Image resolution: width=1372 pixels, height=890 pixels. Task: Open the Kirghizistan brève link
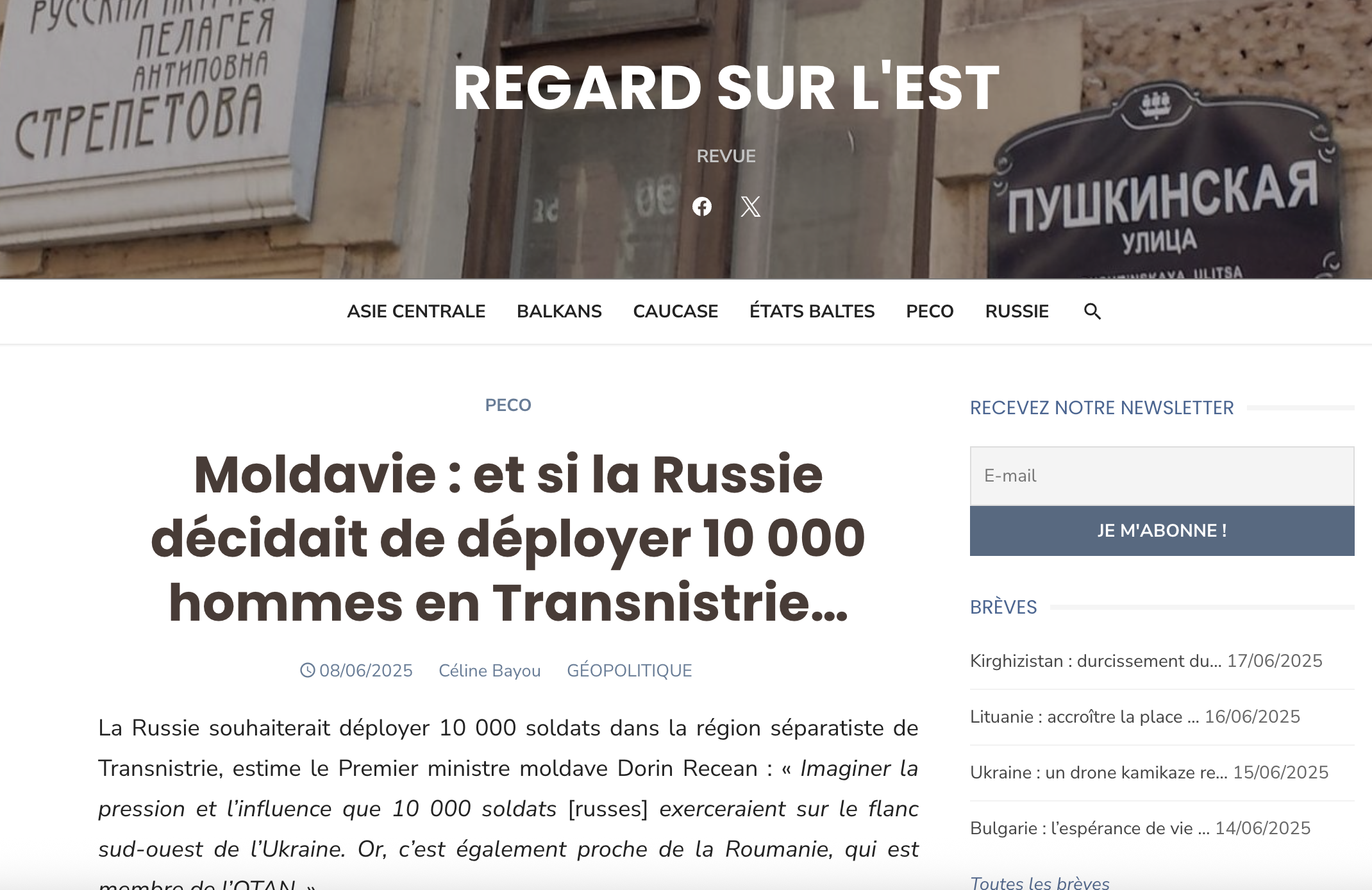(x=1096, y=661)
